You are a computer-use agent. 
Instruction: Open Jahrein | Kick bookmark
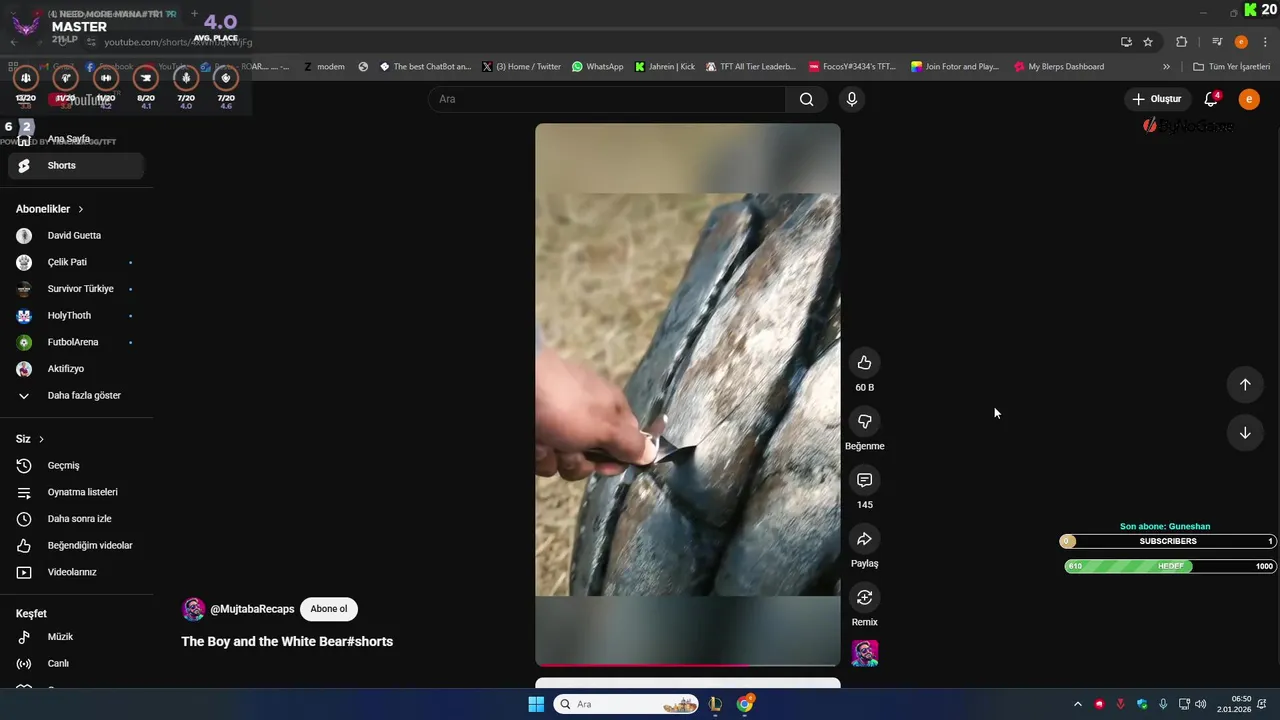pyautogui.click(x=664, y=67)
